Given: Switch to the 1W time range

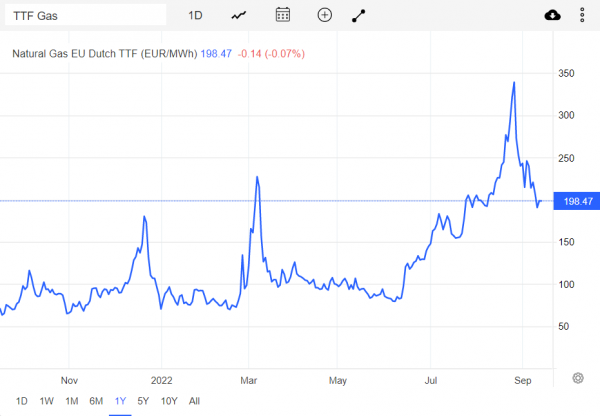Looking at the screenshot, I should [x=46, y=401].
